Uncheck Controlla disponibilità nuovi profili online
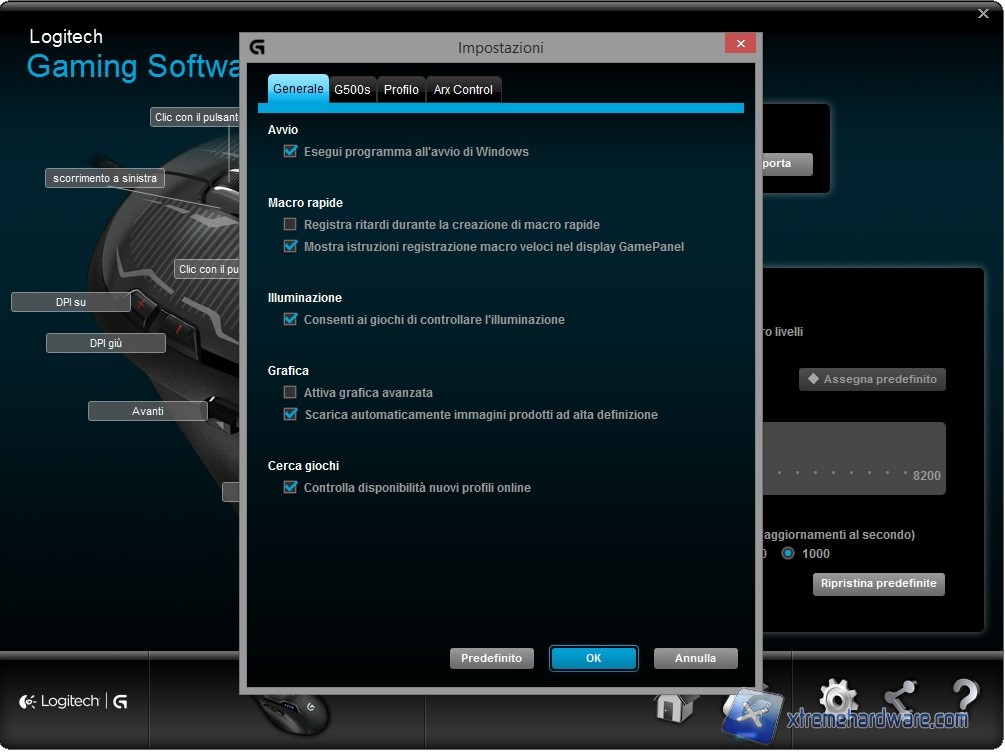The height and width of the screenshot is (752, 1005). [x=290, y=488]
